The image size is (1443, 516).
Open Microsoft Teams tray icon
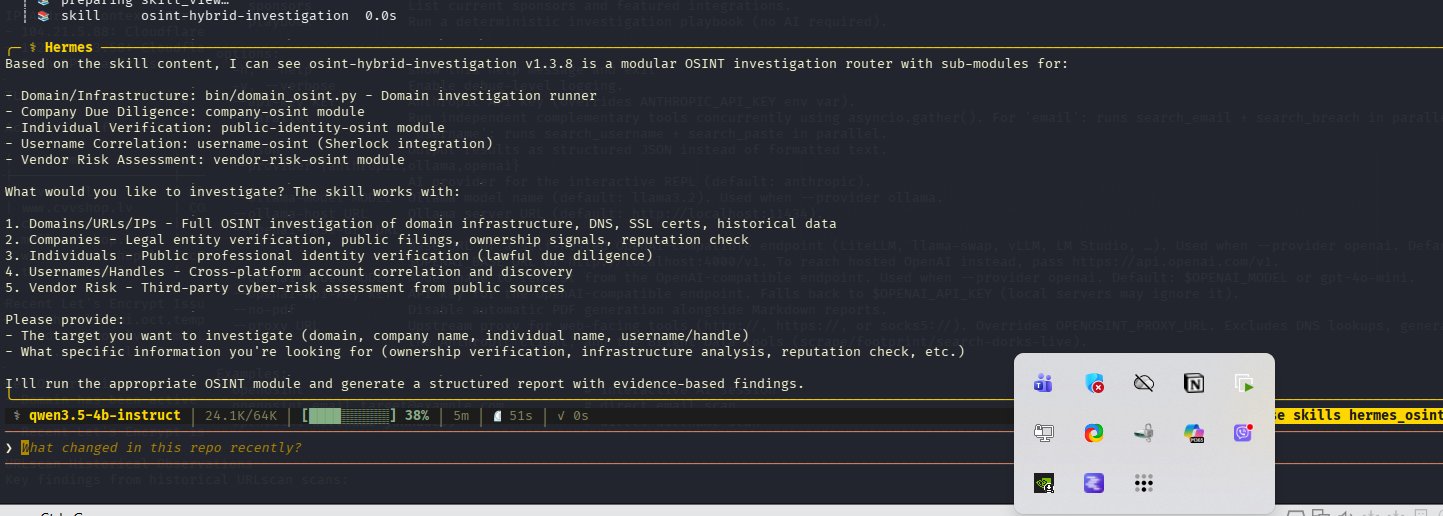1043,383
